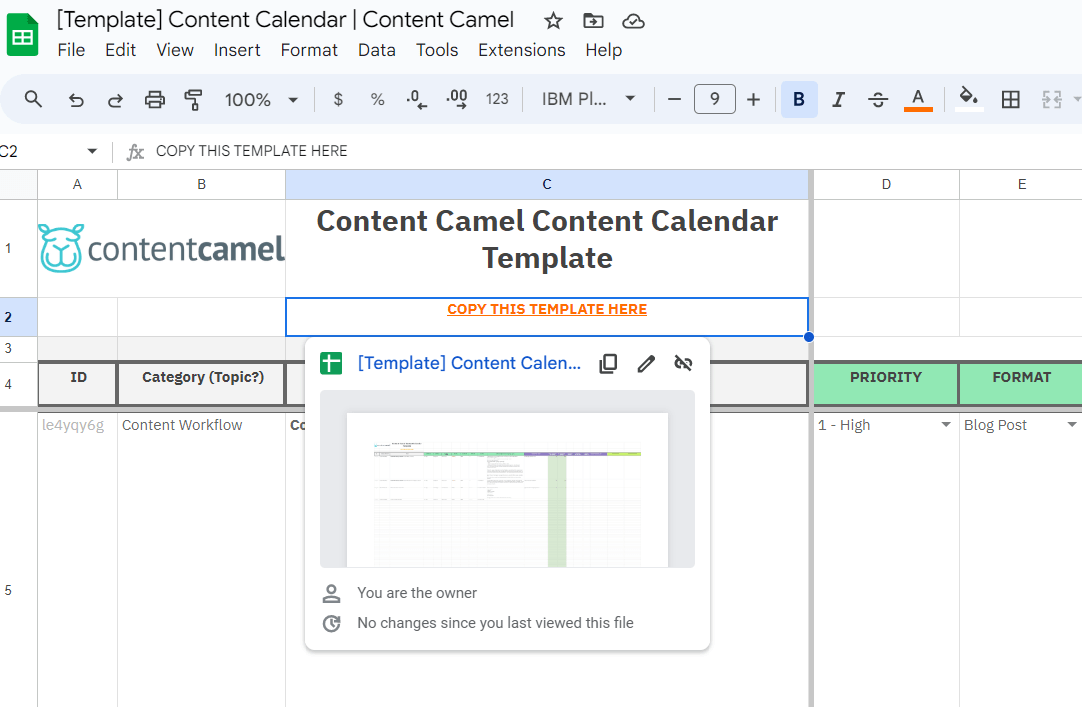Format as currency
The width and height of the screenshot is (1082, 707).
click(337, 99)
